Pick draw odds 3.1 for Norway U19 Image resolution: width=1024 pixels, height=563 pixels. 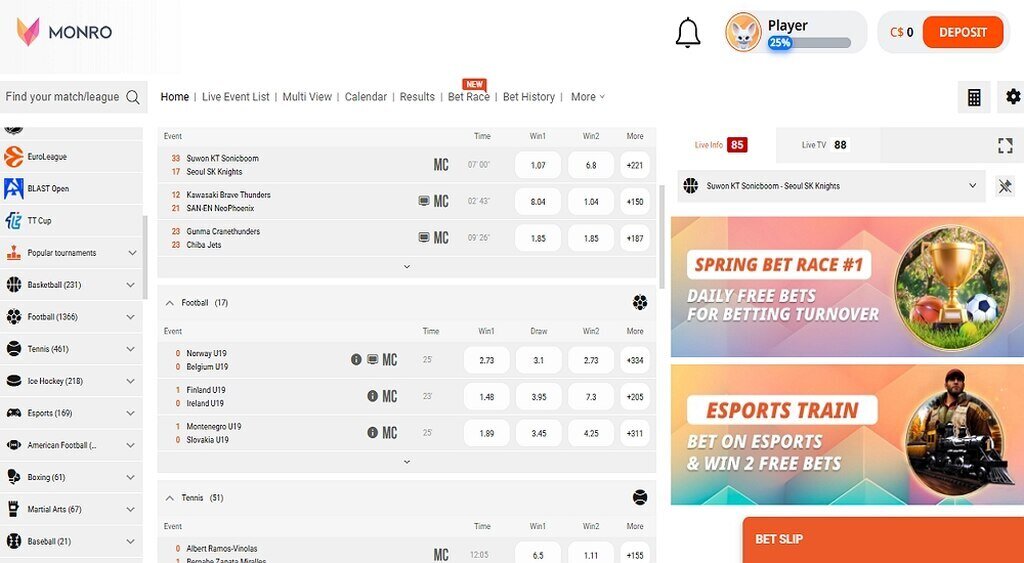539,360
